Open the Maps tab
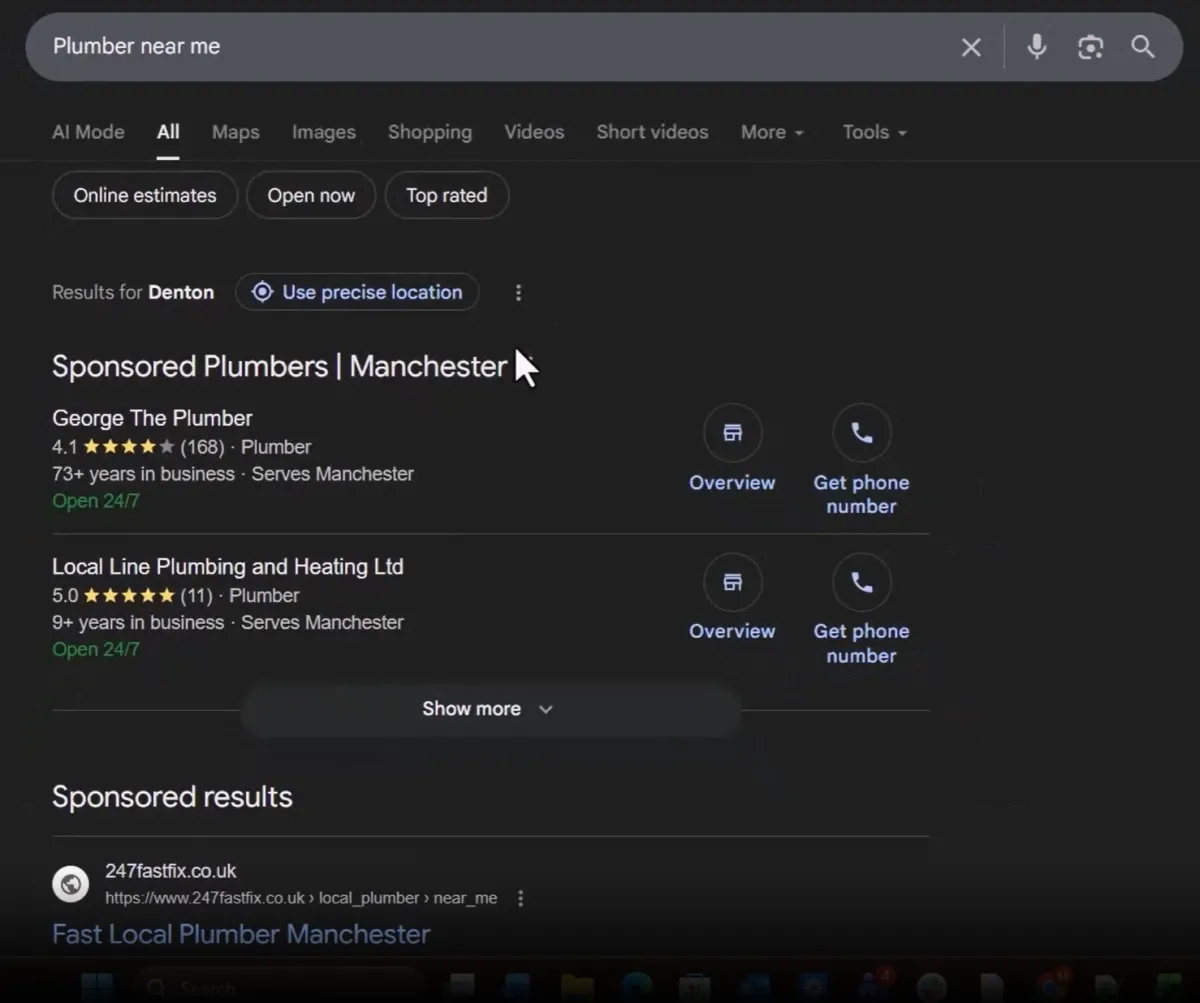 pyautogui.click(x=235, y=132)
